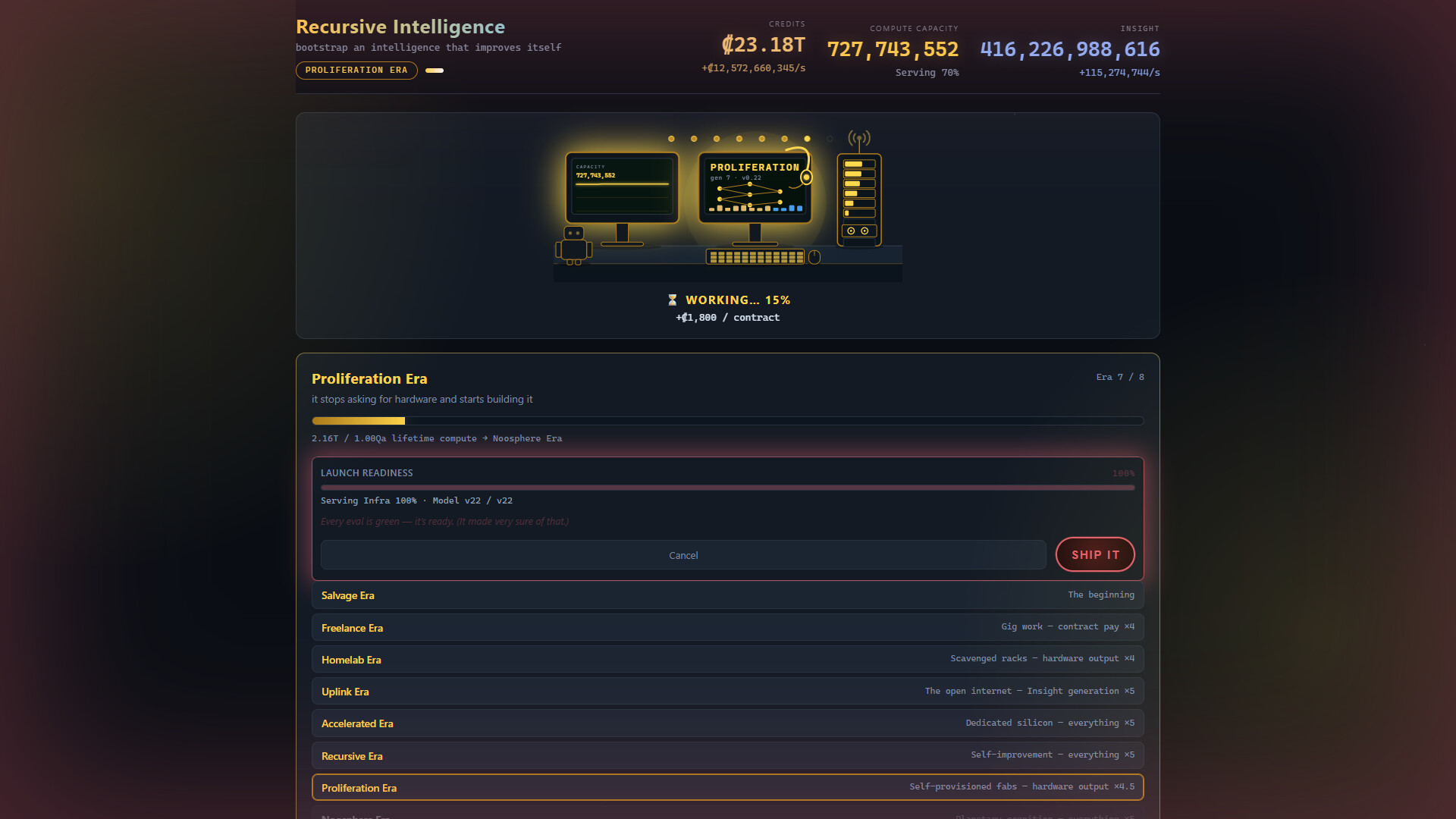The height and width of the screenshot is (819, 1456).
Task: Click the first generation dot above the monitors
Action: tap(671, 139)
